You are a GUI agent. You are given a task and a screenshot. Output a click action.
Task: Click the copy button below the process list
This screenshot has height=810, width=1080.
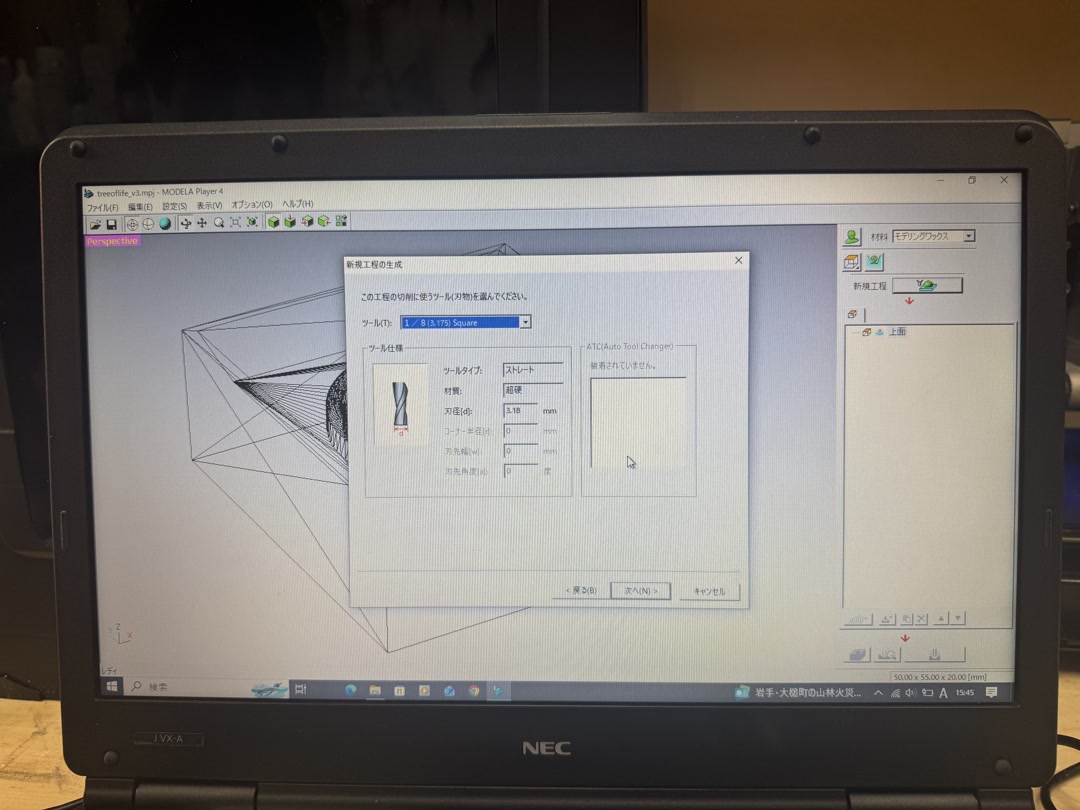click(906, 619)
